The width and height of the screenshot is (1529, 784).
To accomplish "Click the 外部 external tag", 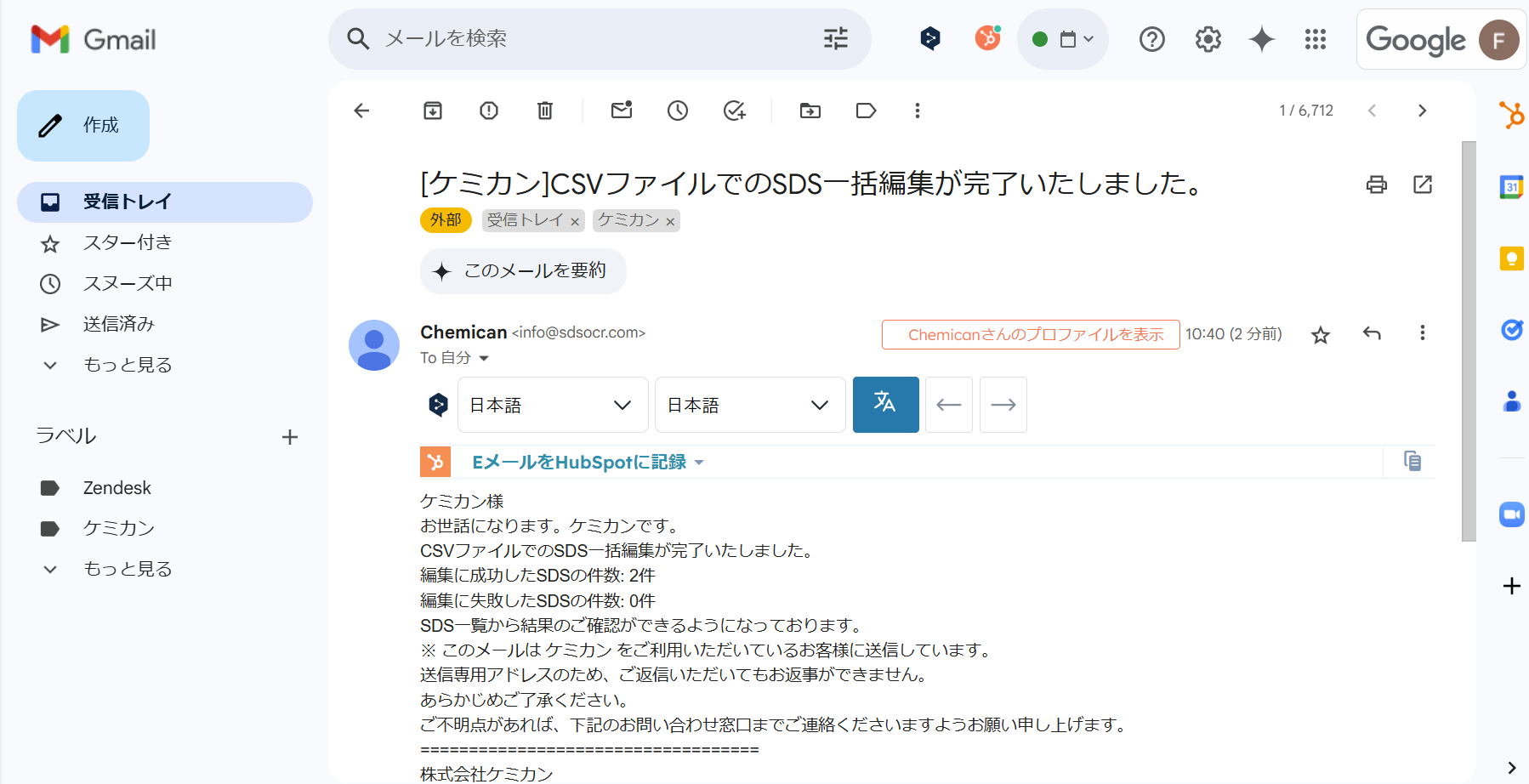I will point(446,220).
